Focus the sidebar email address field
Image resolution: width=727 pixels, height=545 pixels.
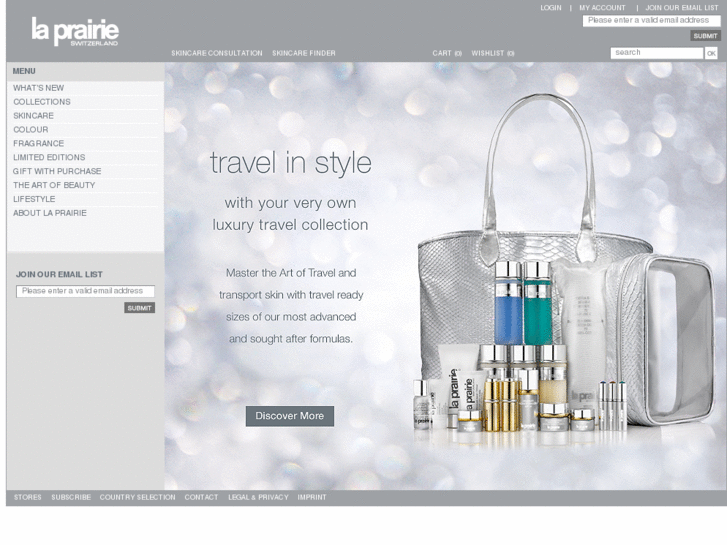pyautogui.click(x=85, y=291)
